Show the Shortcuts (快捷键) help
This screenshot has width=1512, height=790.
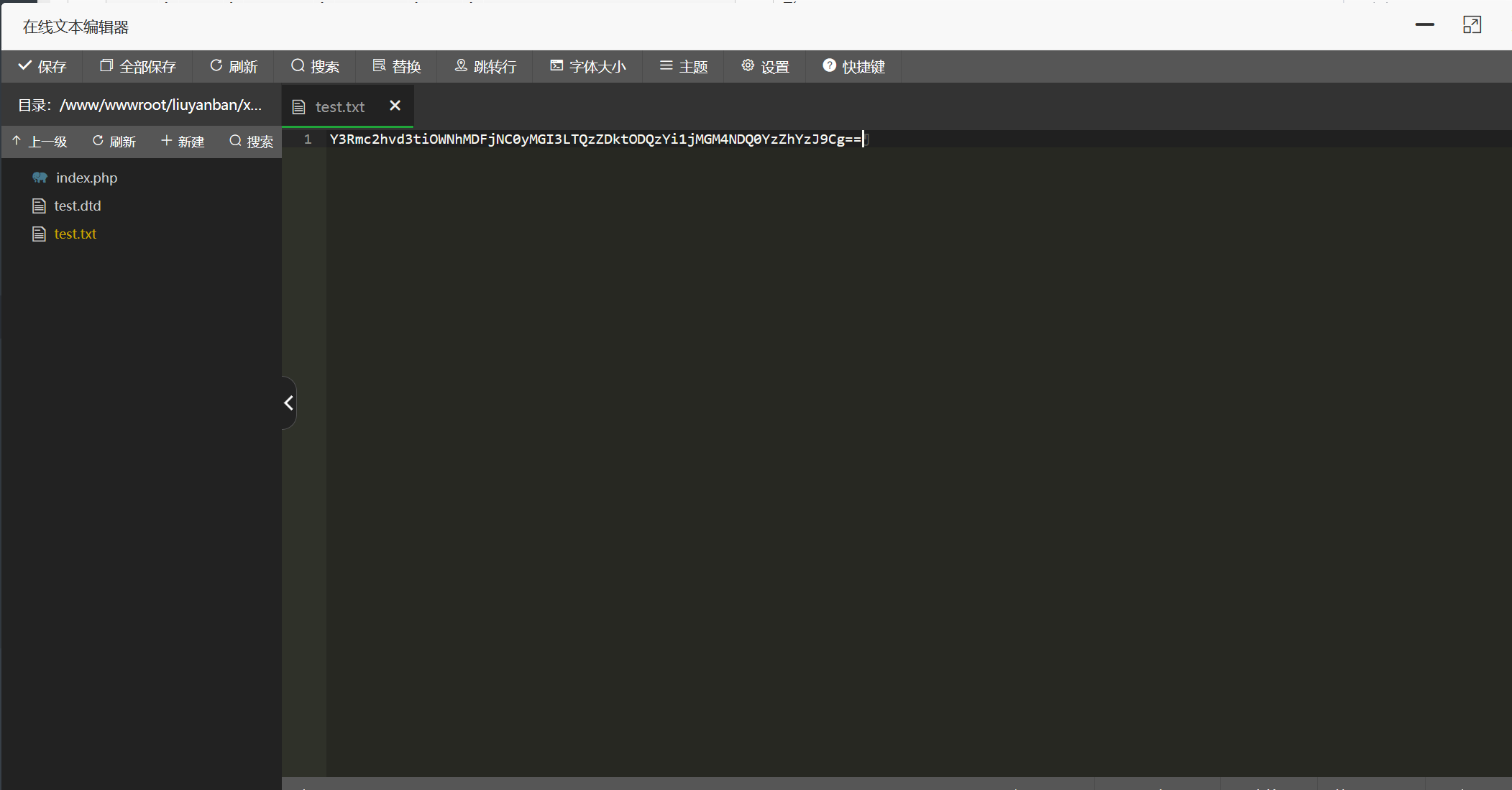point(853,66)
